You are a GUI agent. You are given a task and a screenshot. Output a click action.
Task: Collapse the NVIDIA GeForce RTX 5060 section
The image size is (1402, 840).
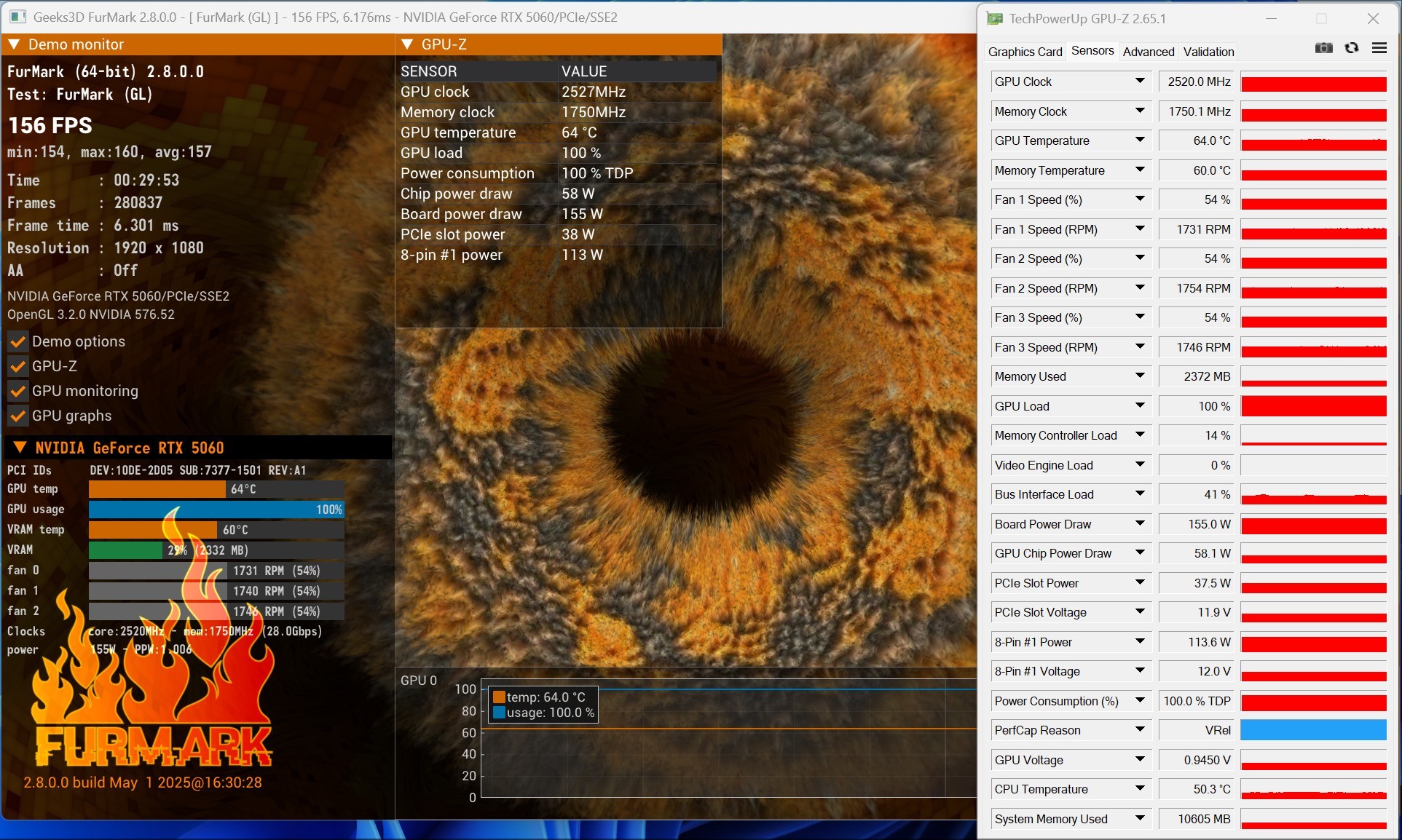[20, 448]
